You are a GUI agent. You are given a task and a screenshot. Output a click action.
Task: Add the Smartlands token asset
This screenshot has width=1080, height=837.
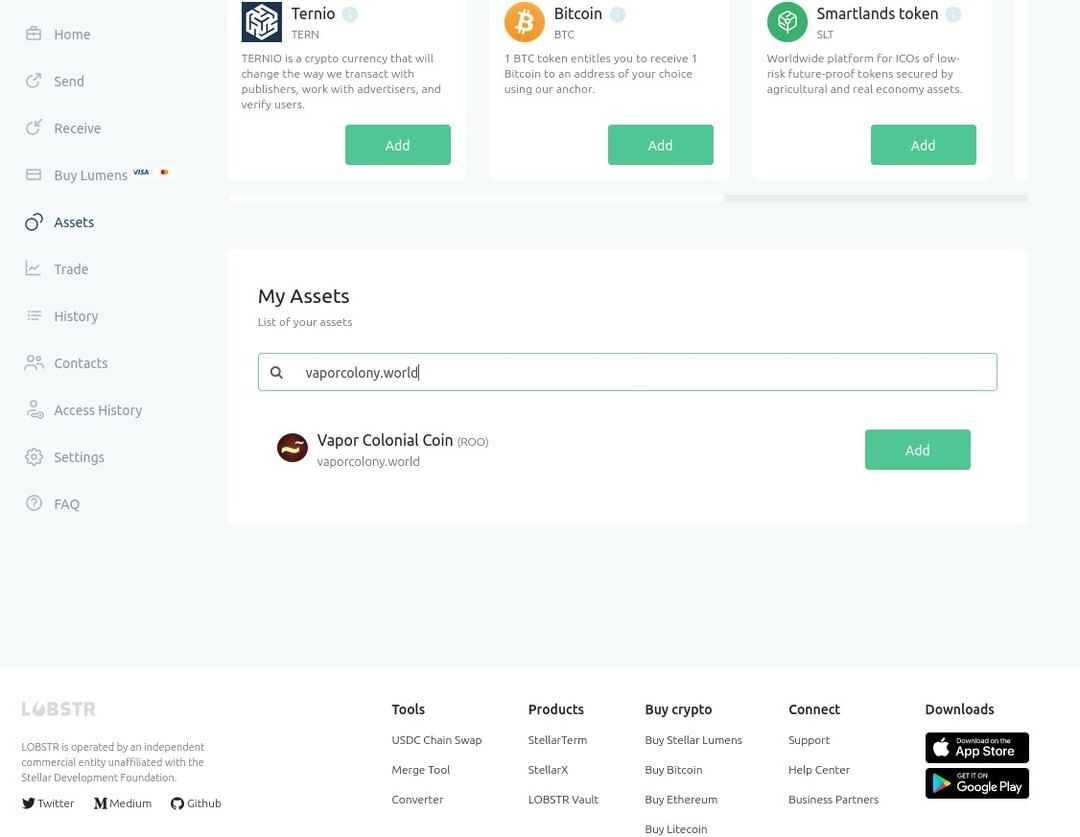(x=923, y=145)
